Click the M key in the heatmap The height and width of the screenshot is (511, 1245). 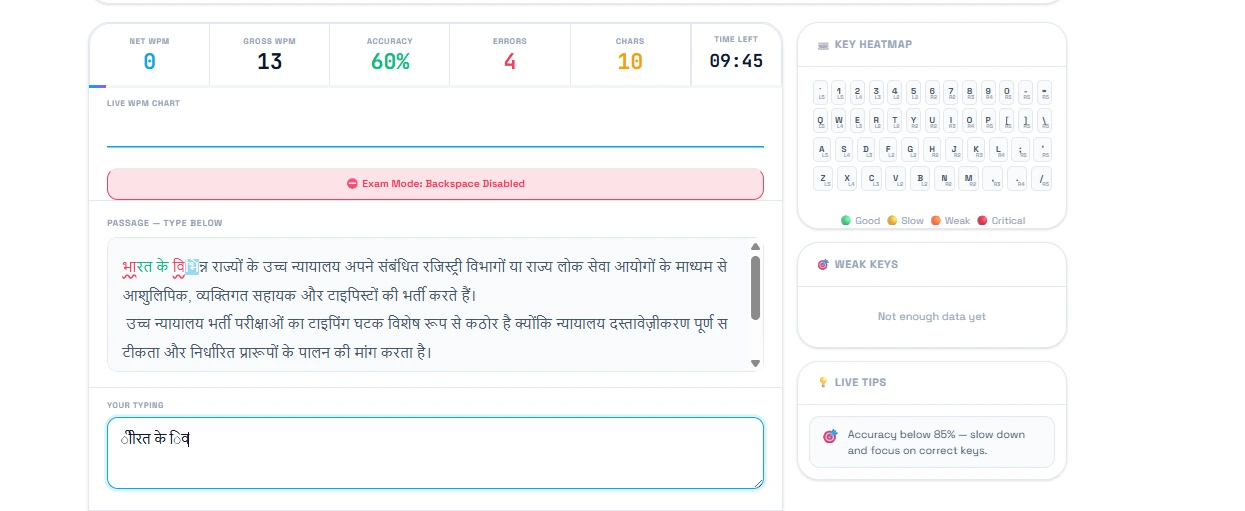(968, 178)
